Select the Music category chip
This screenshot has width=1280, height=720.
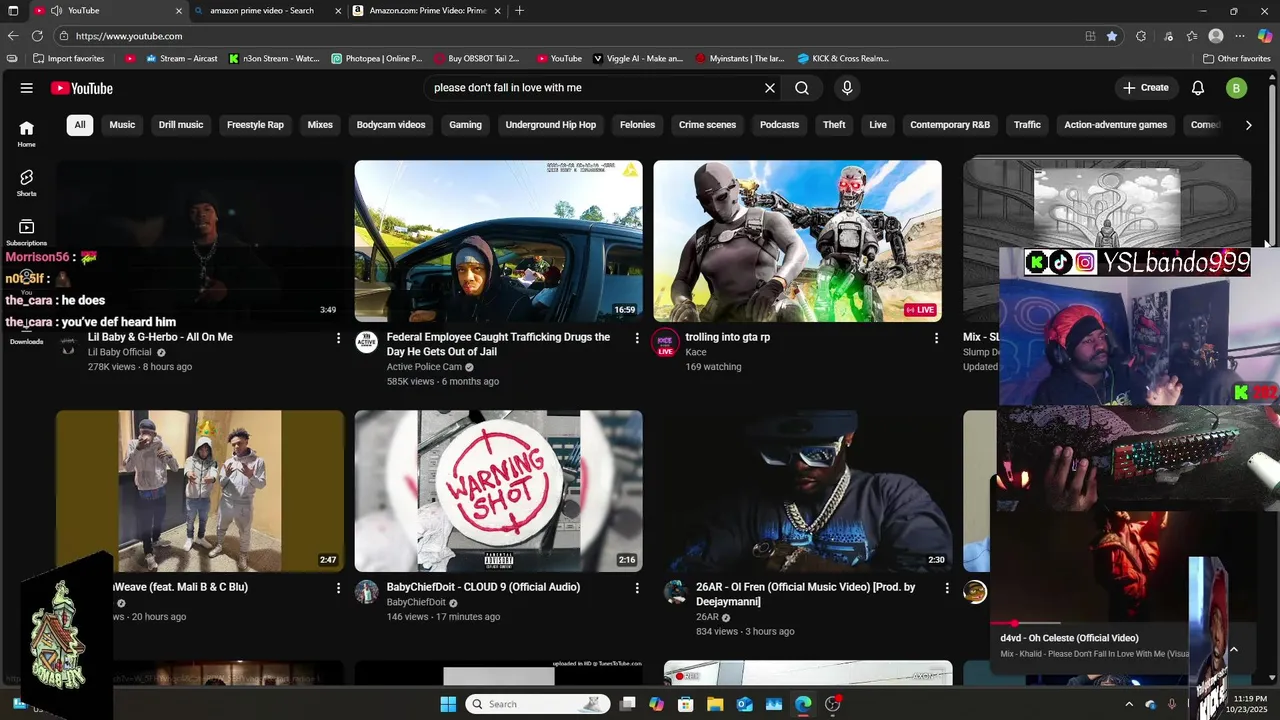[x=122, y=125]
